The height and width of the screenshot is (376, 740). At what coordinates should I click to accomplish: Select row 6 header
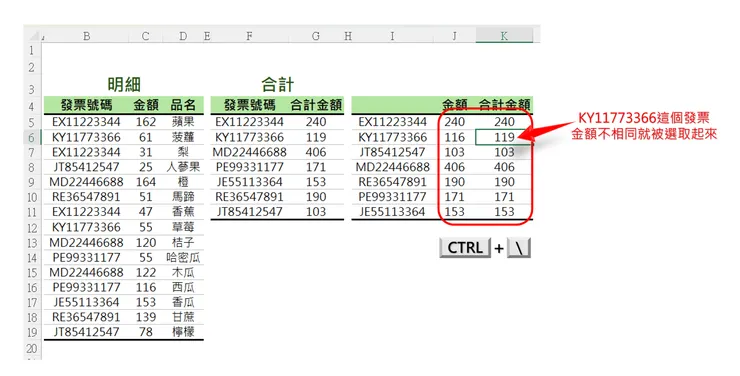(32, 137)
